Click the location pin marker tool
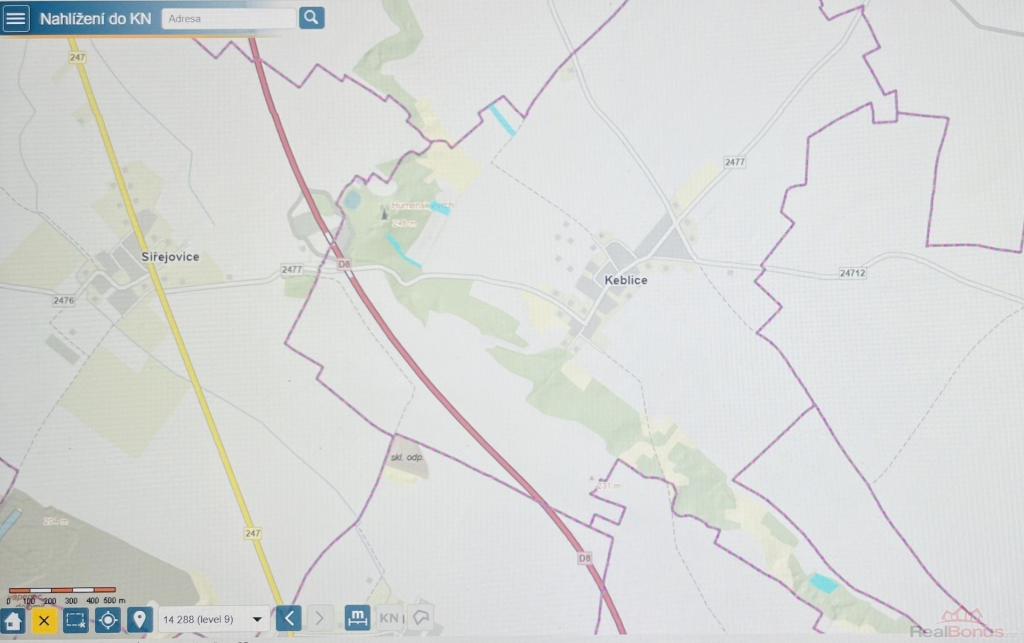The image size is (1024, 643). pos(138,620)
